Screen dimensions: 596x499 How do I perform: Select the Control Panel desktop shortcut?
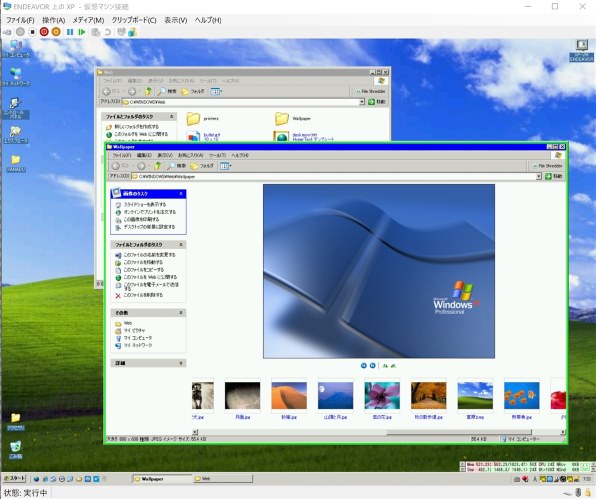[x=16, y=108]
